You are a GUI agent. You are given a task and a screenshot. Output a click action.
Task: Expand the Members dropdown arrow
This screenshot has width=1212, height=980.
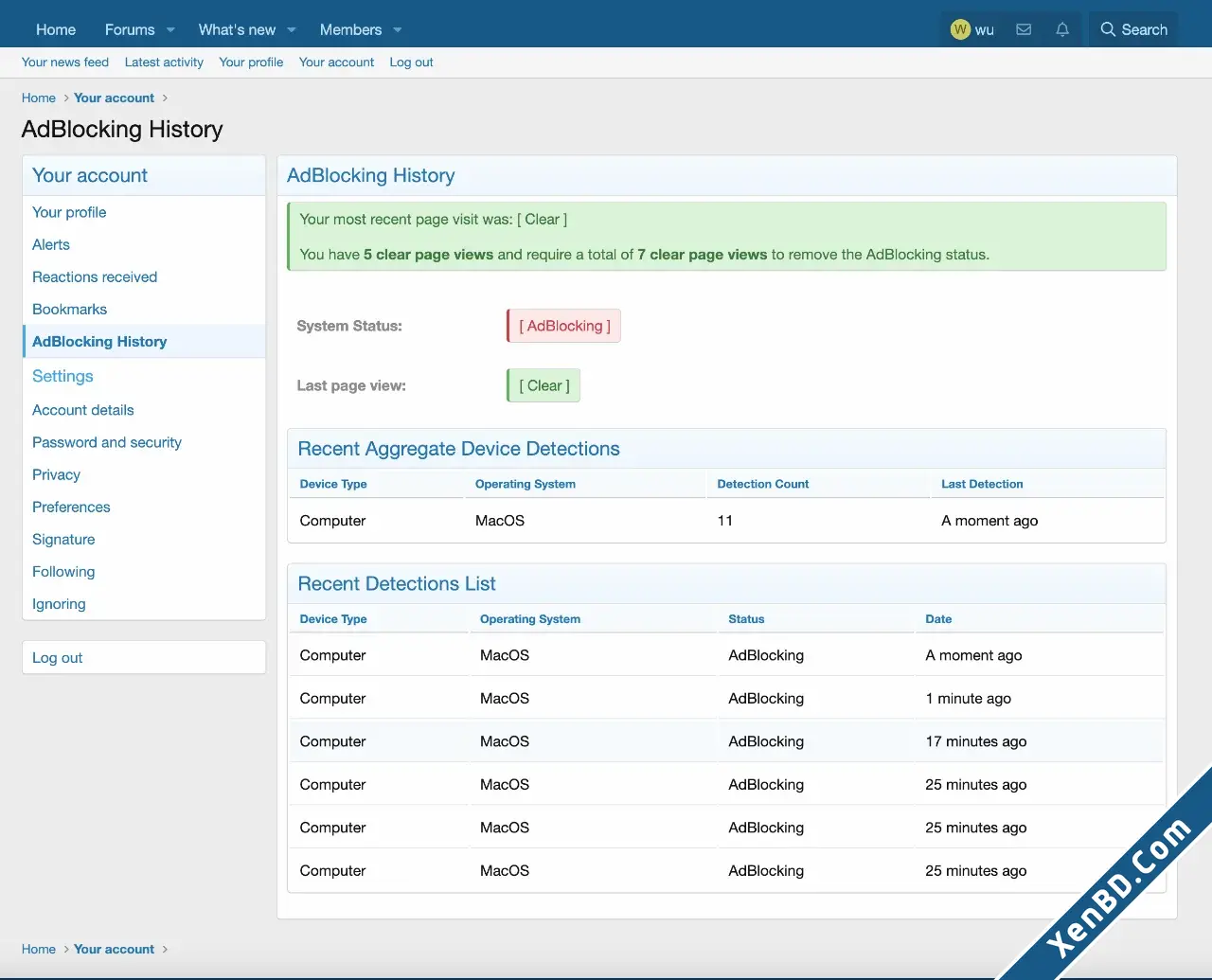(398, 29)
